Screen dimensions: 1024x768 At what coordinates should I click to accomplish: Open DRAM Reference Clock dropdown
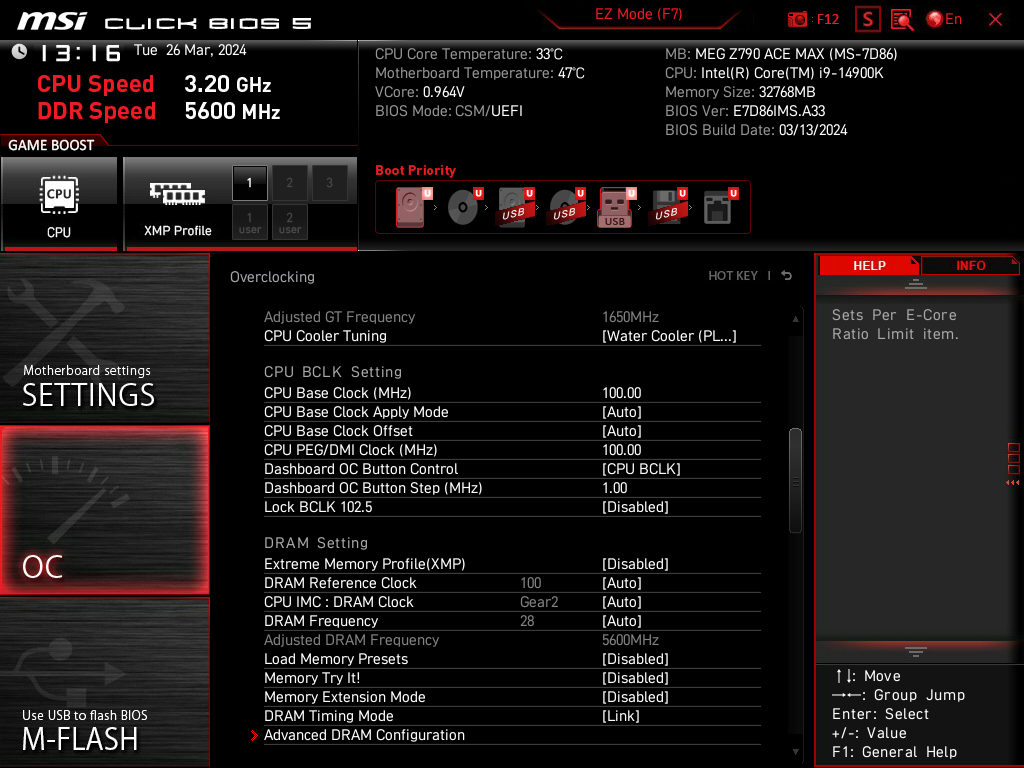click(x=512, y=583)
